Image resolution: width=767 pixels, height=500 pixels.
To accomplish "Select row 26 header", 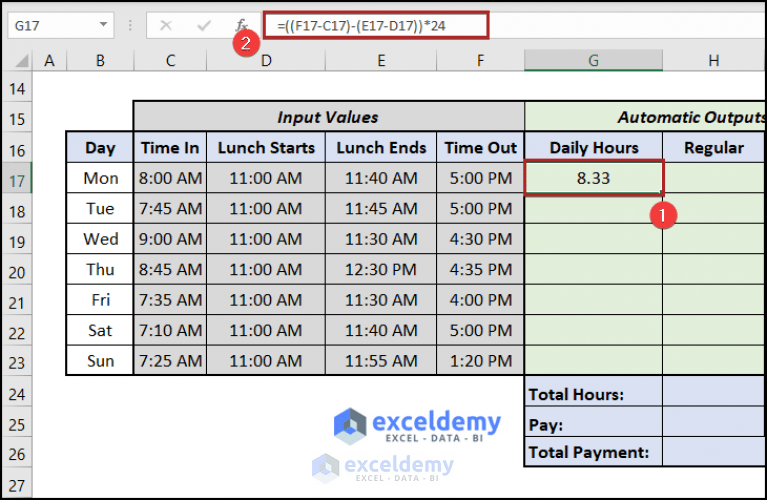I will 17,455.
